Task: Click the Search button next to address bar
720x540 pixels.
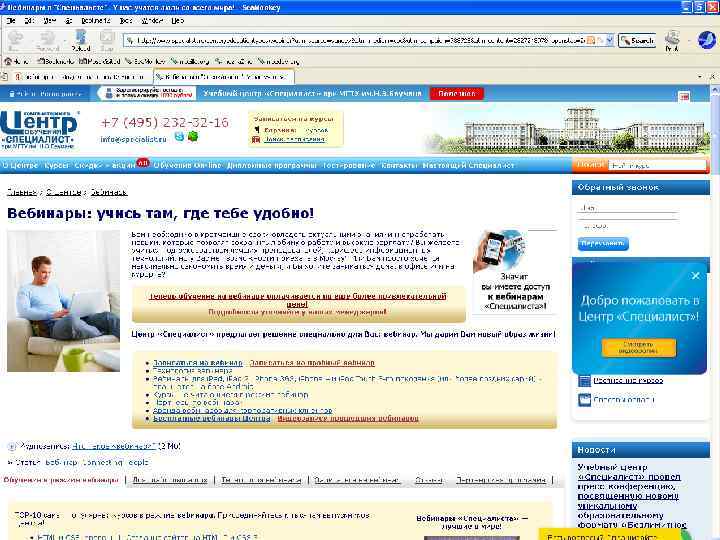Action: (x=637, y=40)
